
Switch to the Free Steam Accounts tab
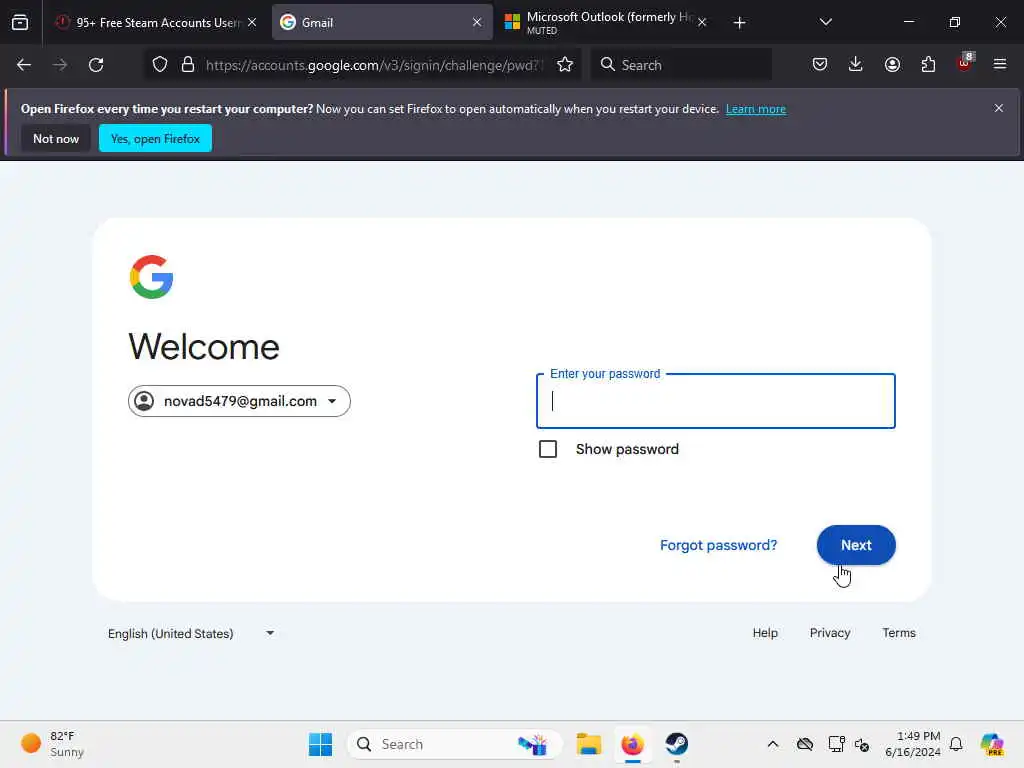point(155,22)
